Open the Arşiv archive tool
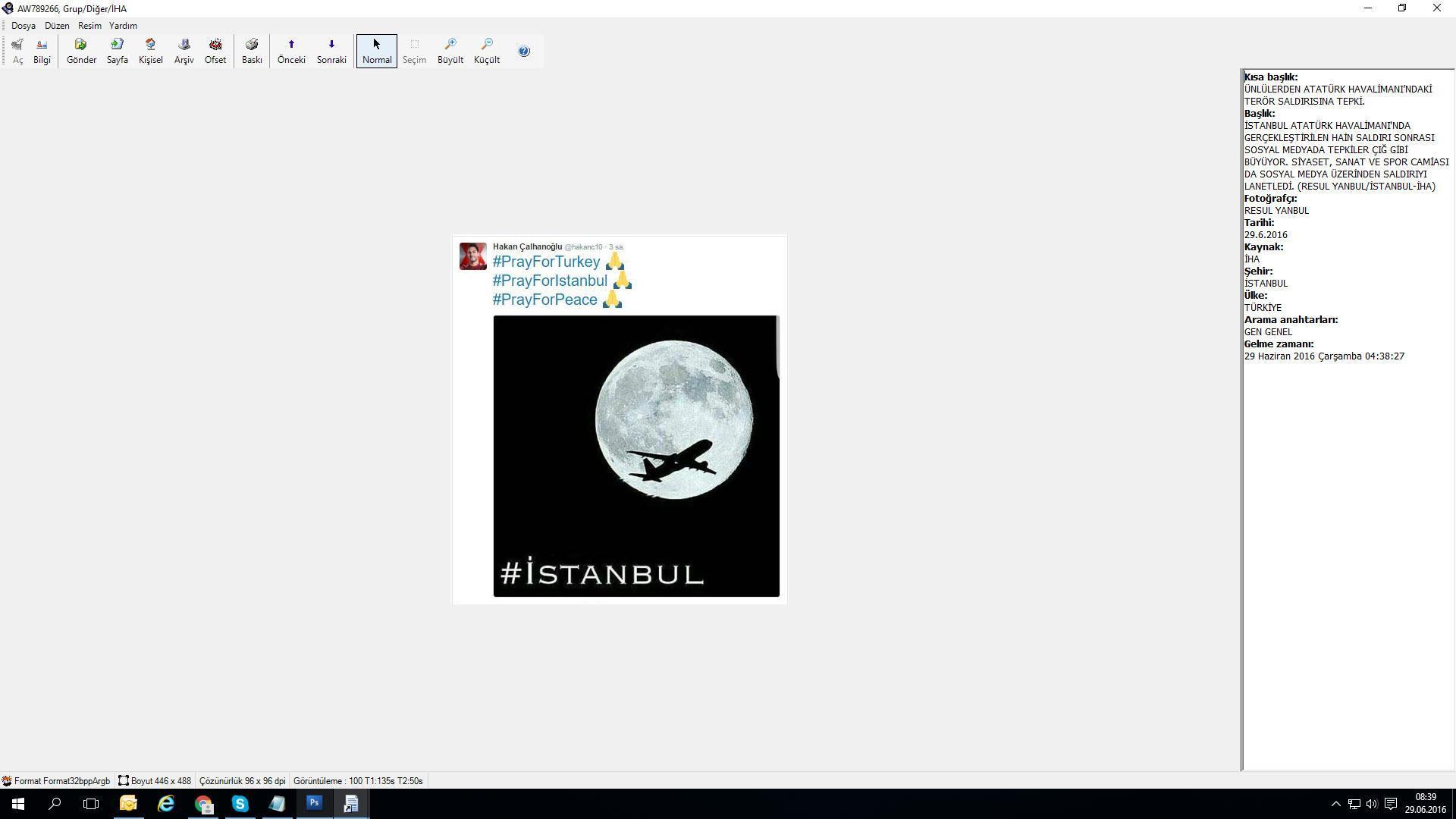 pos(184,51)
